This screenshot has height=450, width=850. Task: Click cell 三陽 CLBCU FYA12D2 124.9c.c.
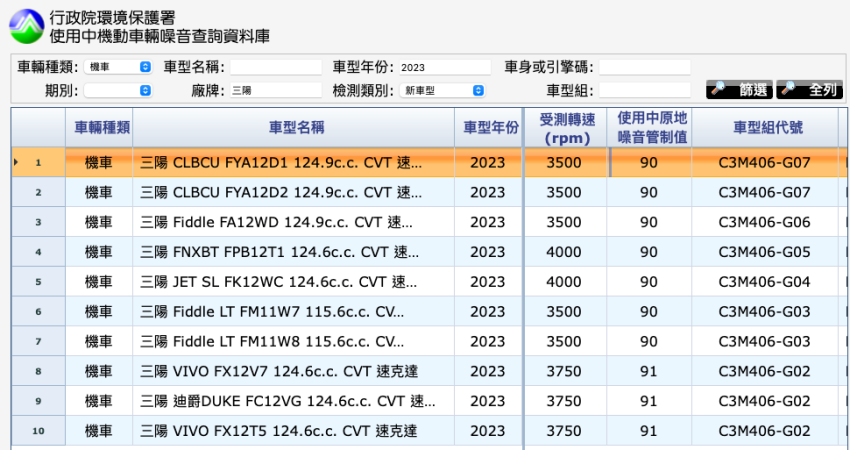tap(293, 192)
